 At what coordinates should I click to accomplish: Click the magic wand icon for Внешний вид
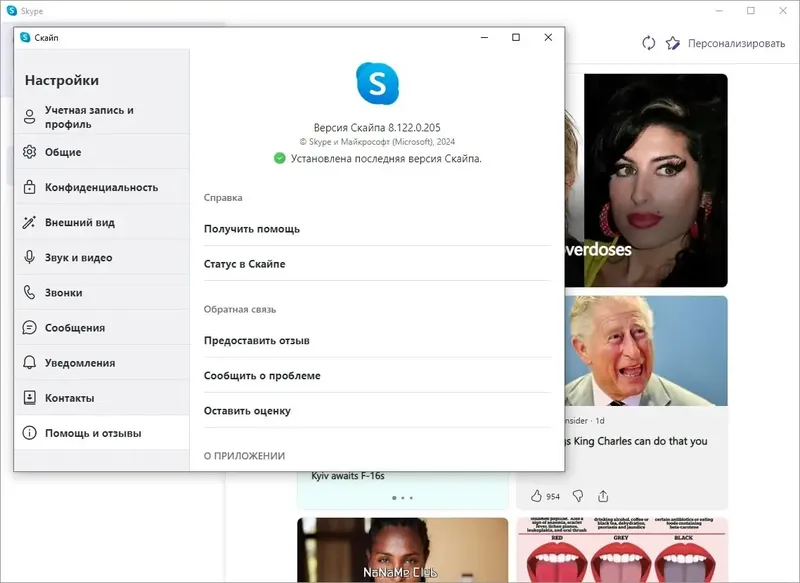pos(29,222)
